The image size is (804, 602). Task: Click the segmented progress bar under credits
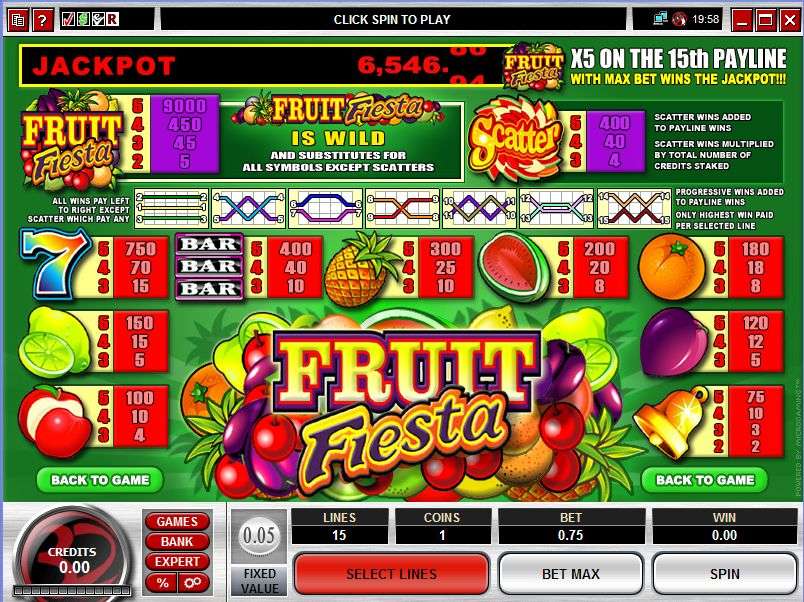pyautogui.click(x=72, y=591)
